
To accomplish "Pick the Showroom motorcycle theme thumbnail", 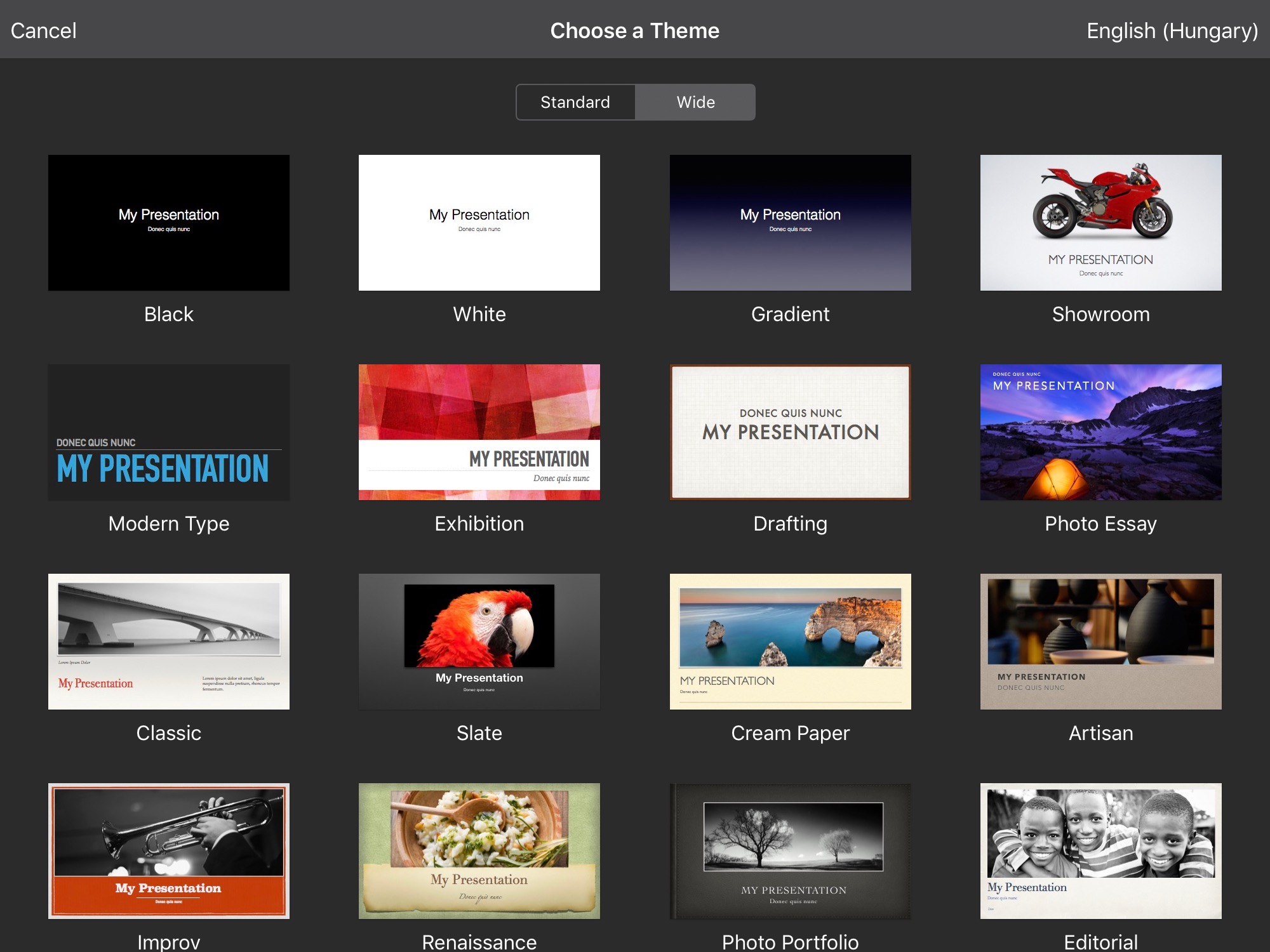I will (1101, 223).
